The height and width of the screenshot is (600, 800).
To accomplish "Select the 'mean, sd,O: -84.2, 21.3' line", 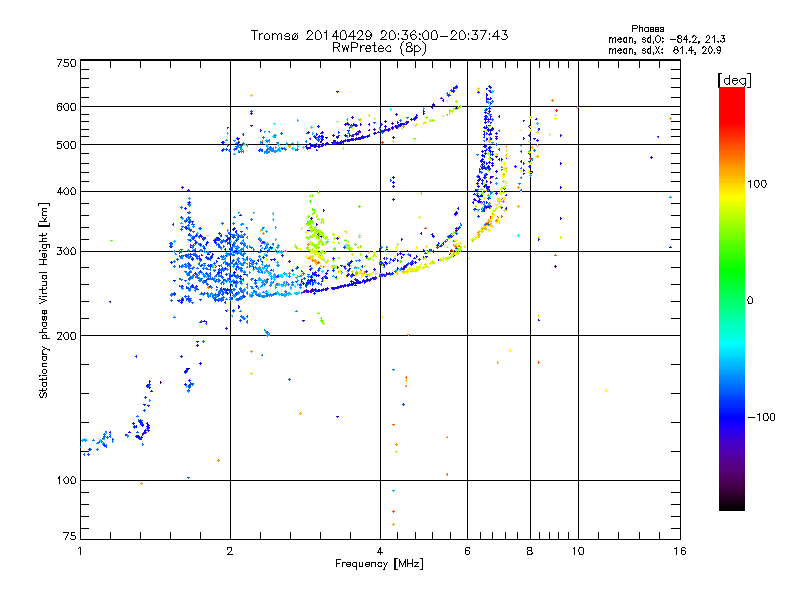I will 666,39.
